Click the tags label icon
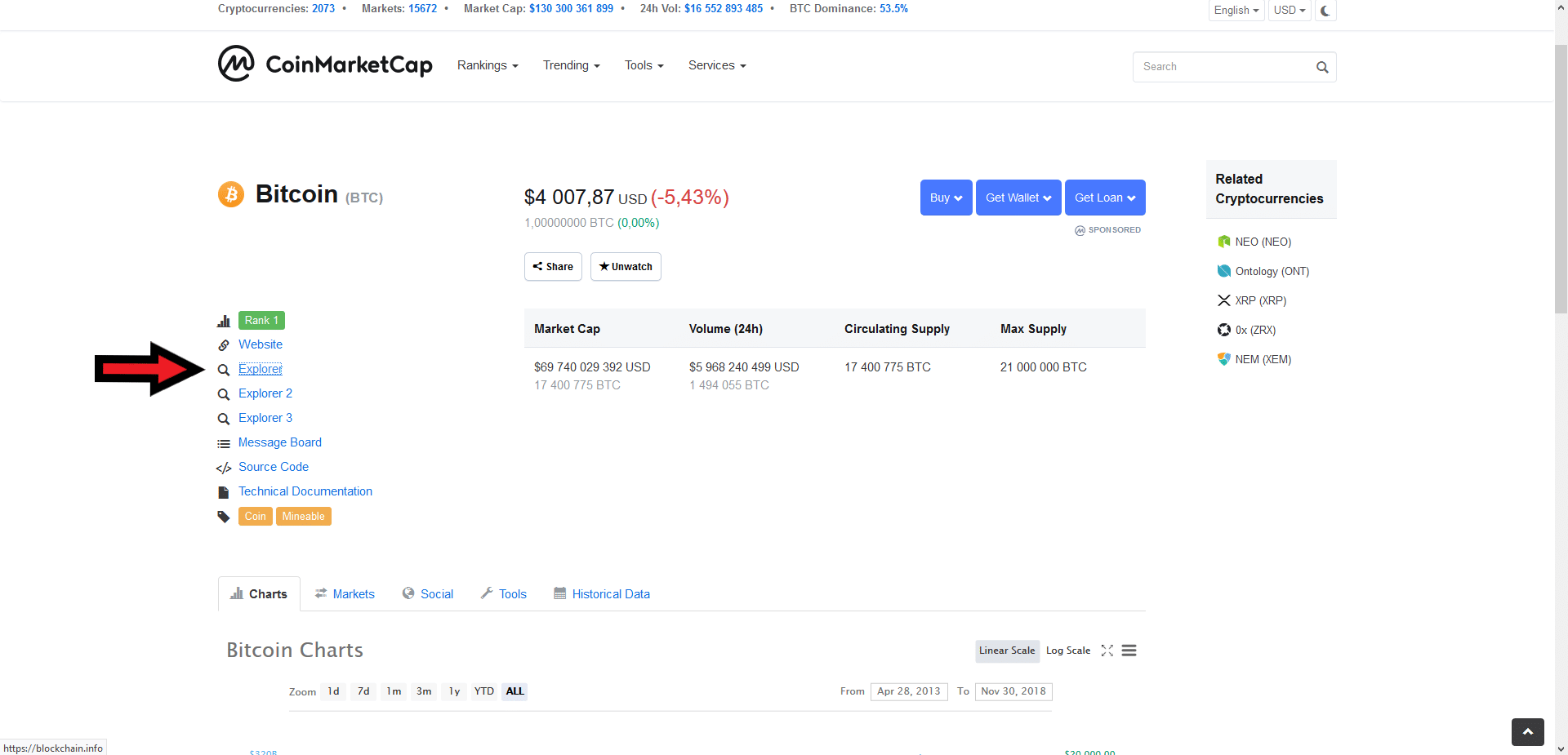Screen dimensions: 1568x755 tap(224, 517)
